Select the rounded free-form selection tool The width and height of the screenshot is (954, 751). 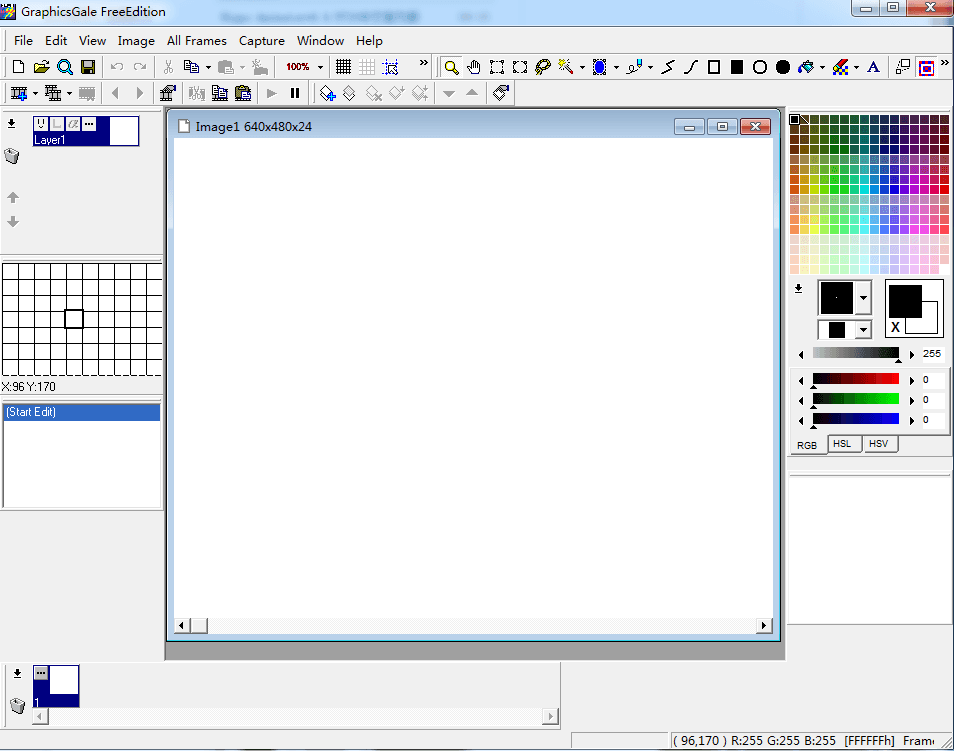click(520, 67)
